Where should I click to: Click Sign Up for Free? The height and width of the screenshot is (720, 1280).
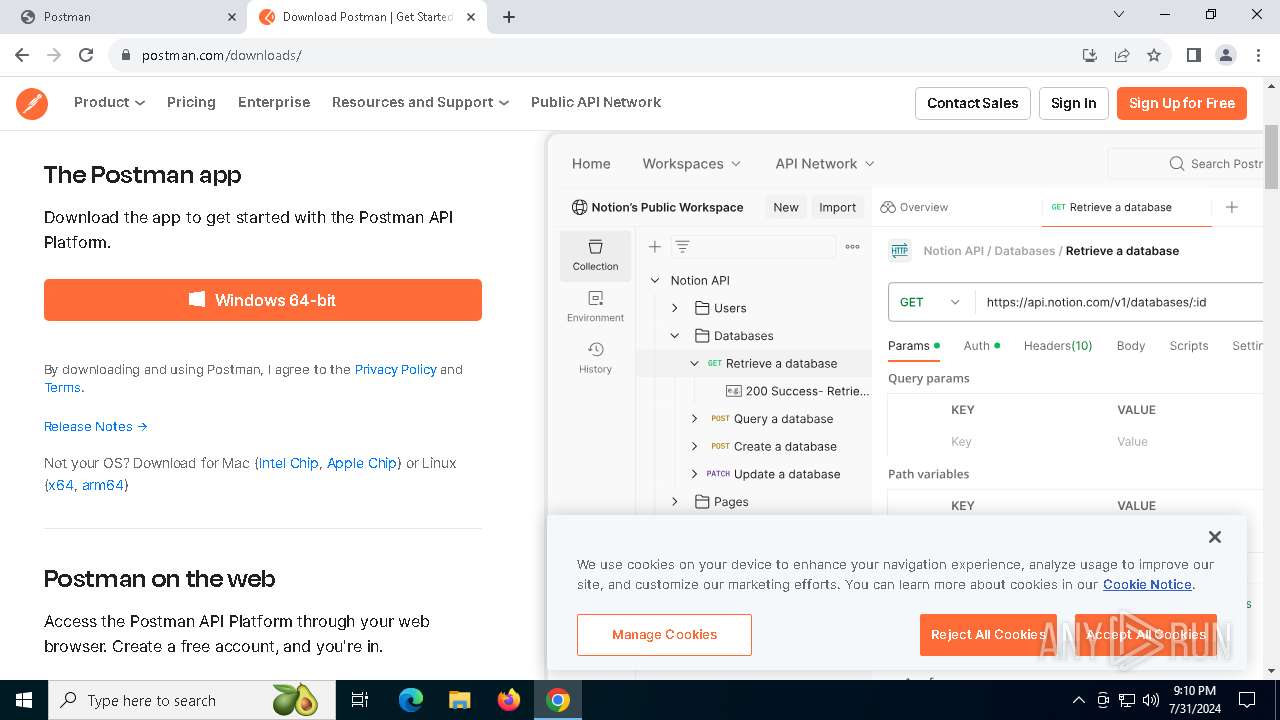pos(1182,103)
